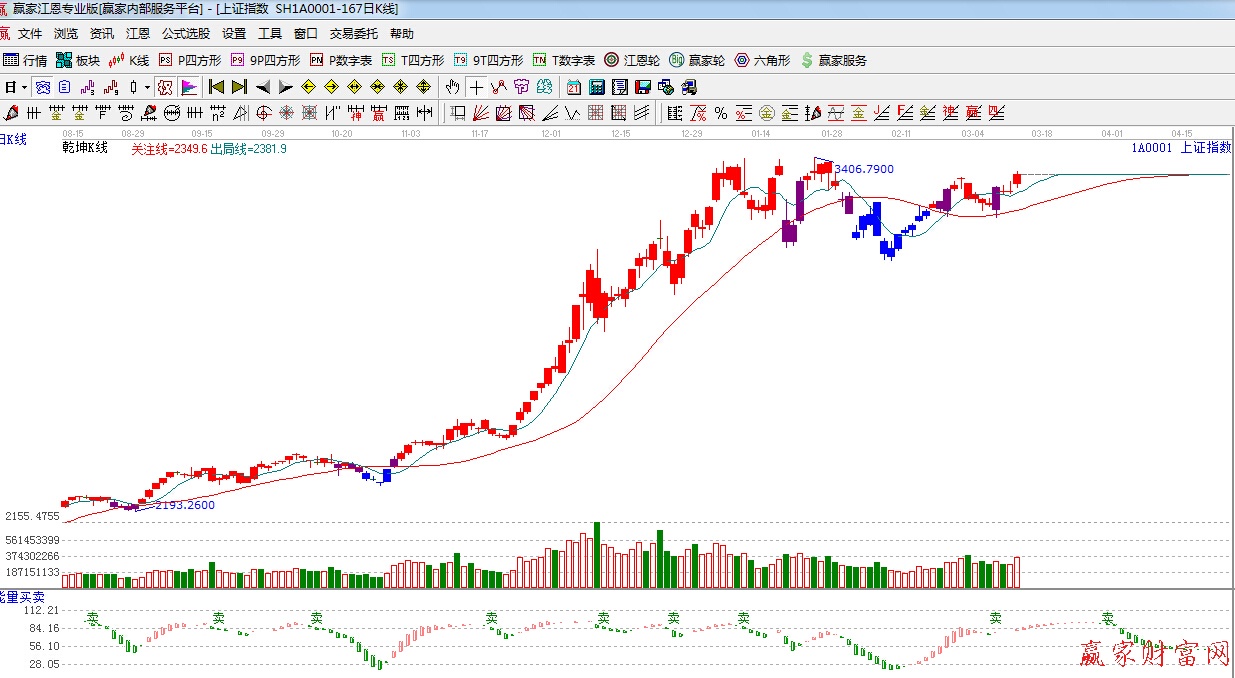The image size is (1235, 678).
Task: Open the 公式选股 menu
Action: [186, 34]
